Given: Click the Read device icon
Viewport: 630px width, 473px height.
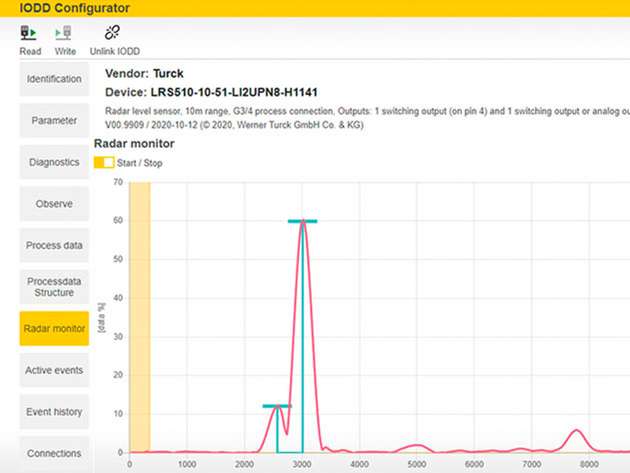Looking at the screenshot, I should [29, 33].
